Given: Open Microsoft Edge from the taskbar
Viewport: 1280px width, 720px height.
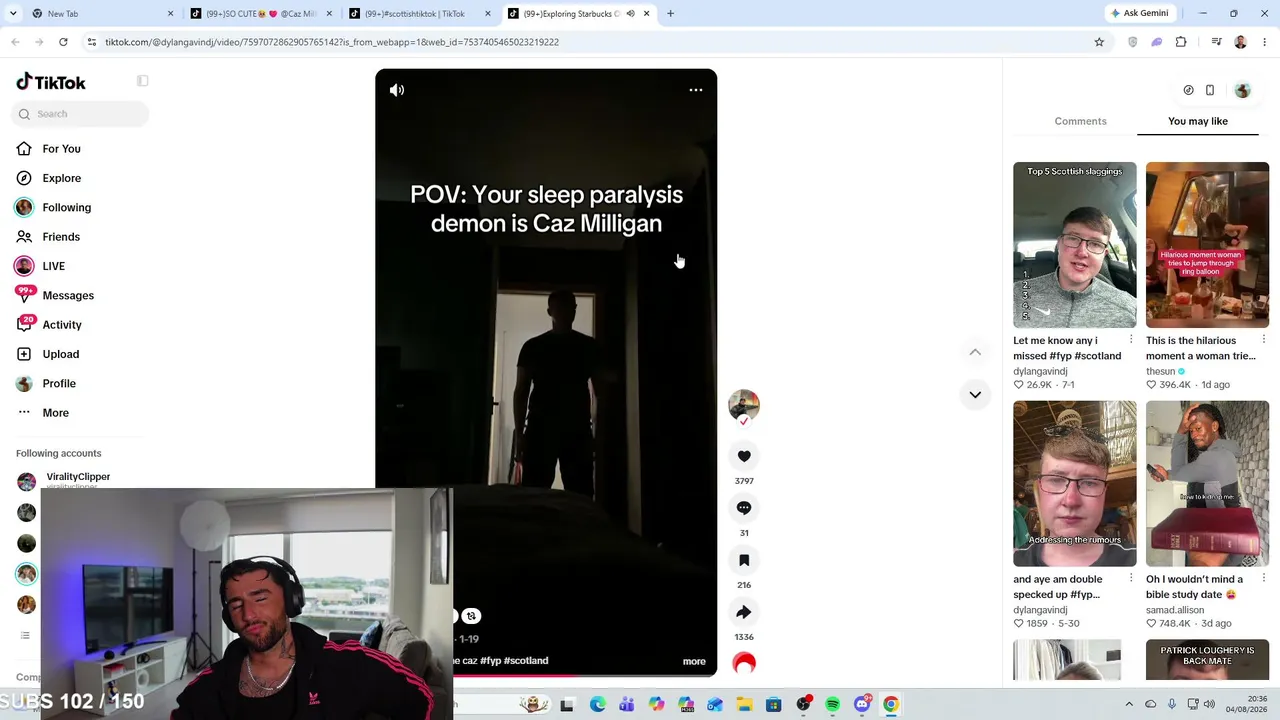Looking at the screenshot, I should pos(597,705).
